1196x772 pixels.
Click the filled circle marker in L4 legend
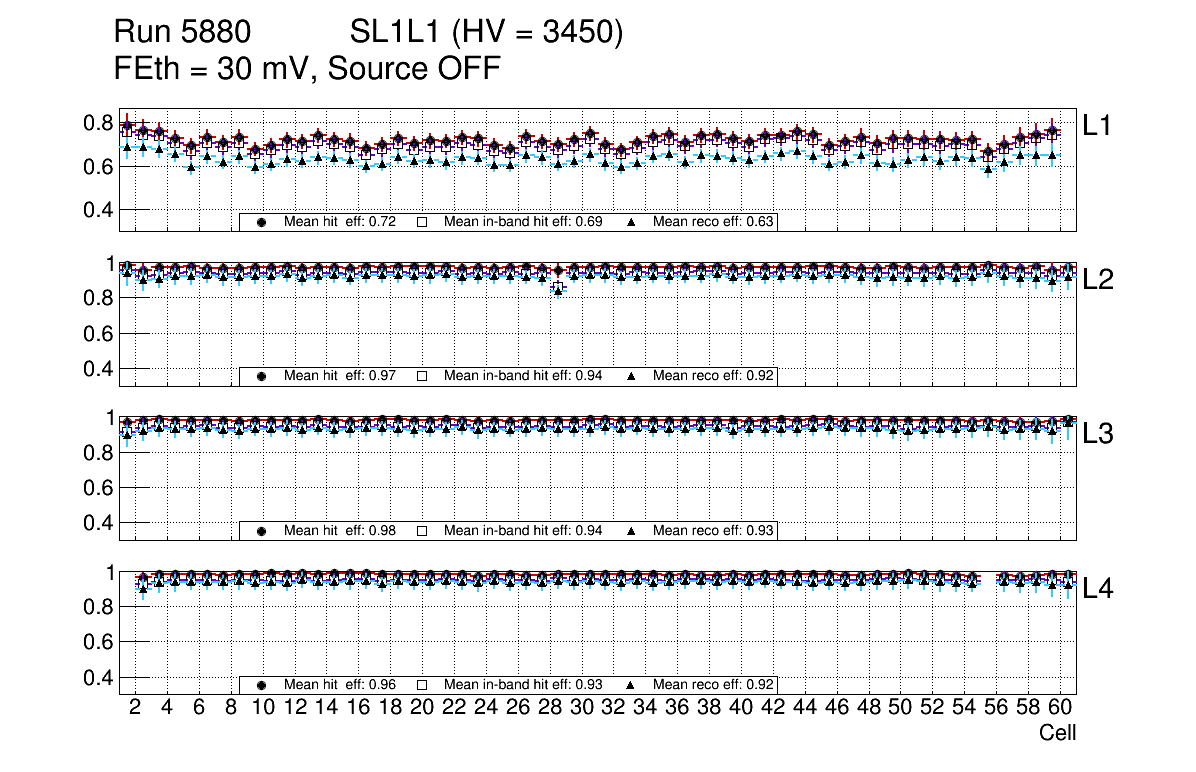click(x=262, y=685)
